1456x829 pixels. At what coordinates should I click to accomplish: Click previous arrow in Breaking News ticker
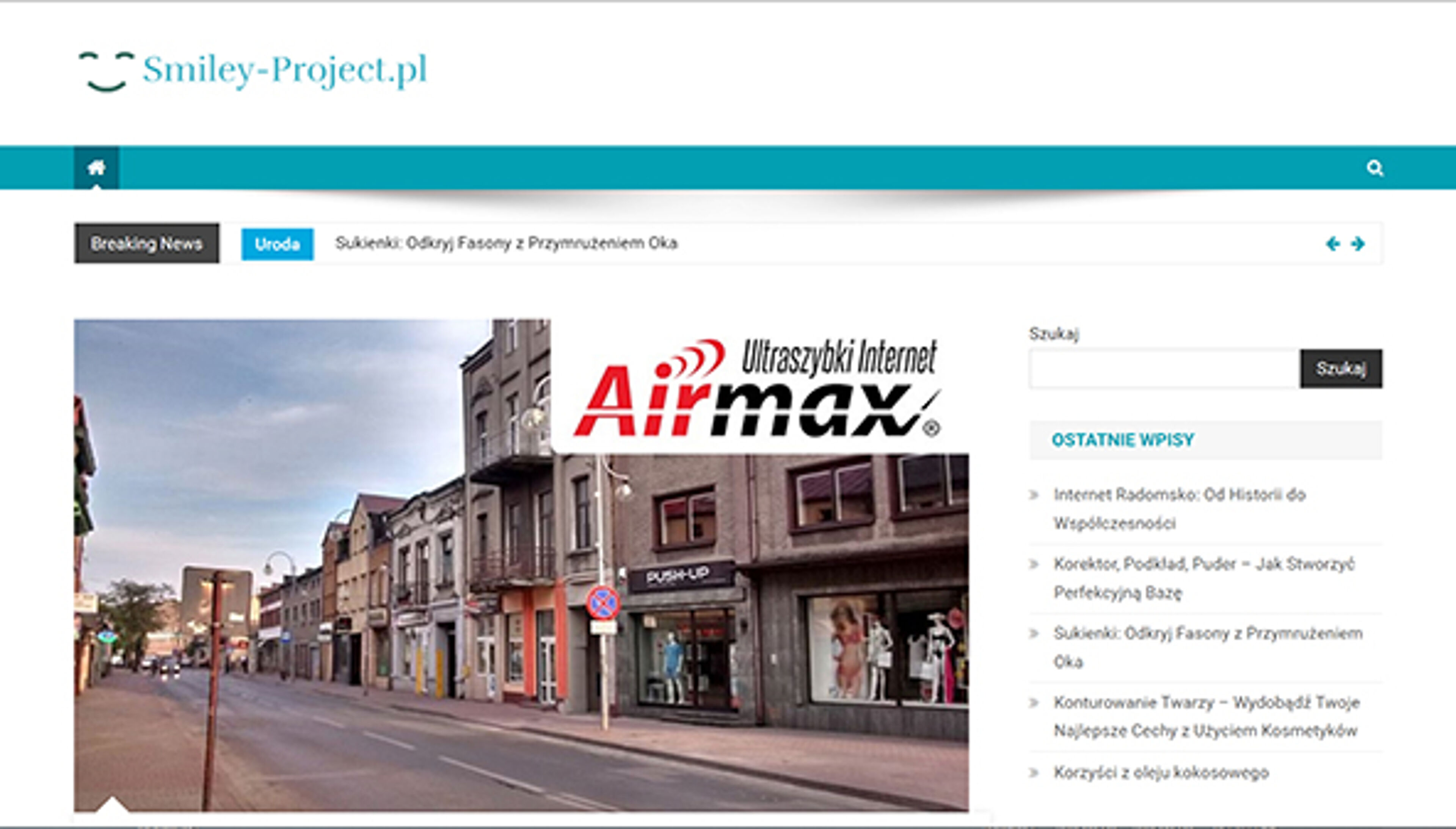click(x=1332, y=244)
